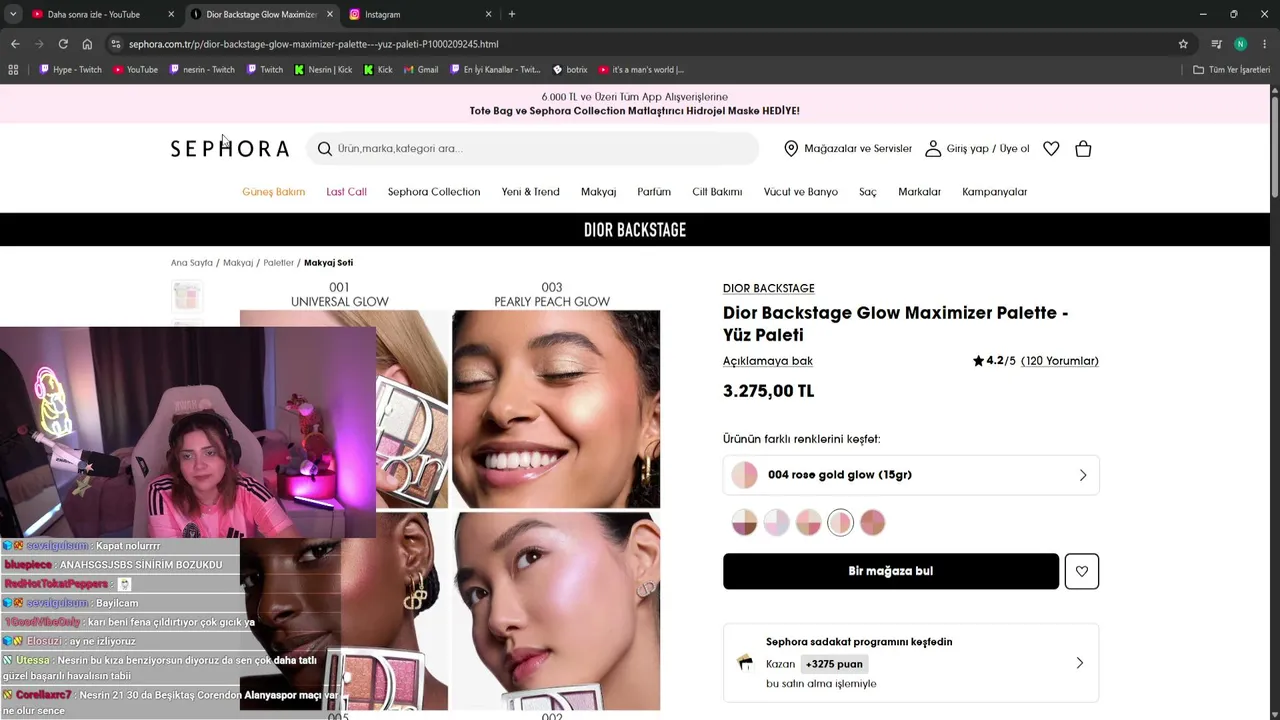Open the Vücut ve Banyo menu
This screenshot has width=1280, height=720.
tap(801, 192)
